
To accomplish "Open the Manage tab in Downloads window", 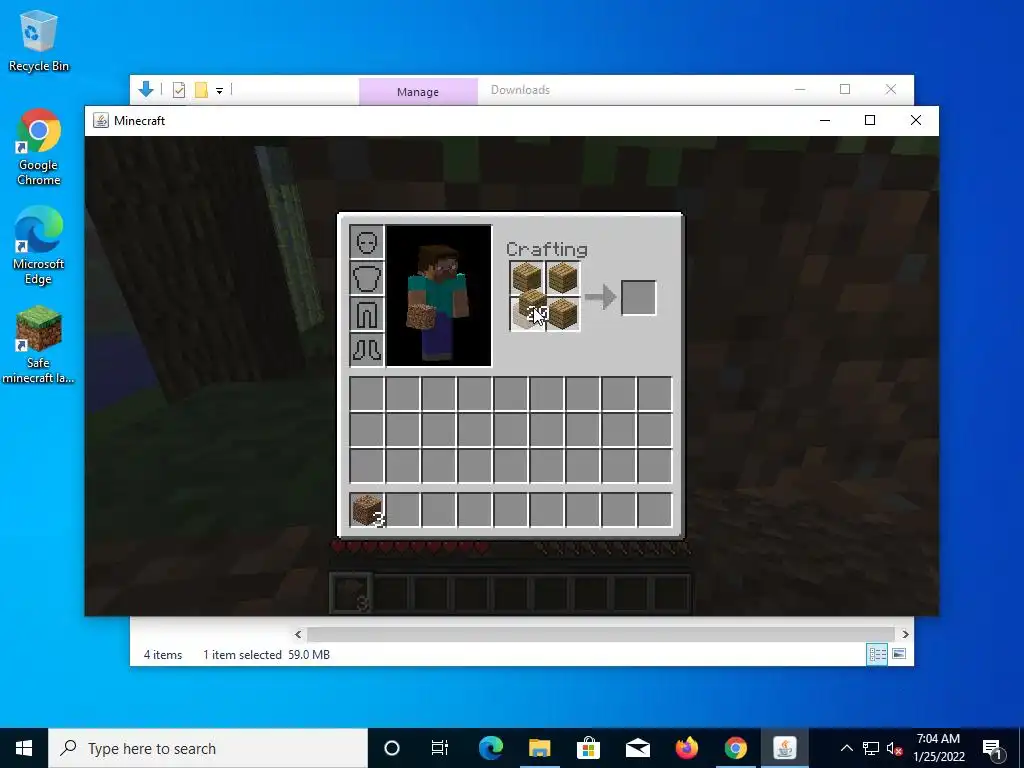I will tap(418, 92).
